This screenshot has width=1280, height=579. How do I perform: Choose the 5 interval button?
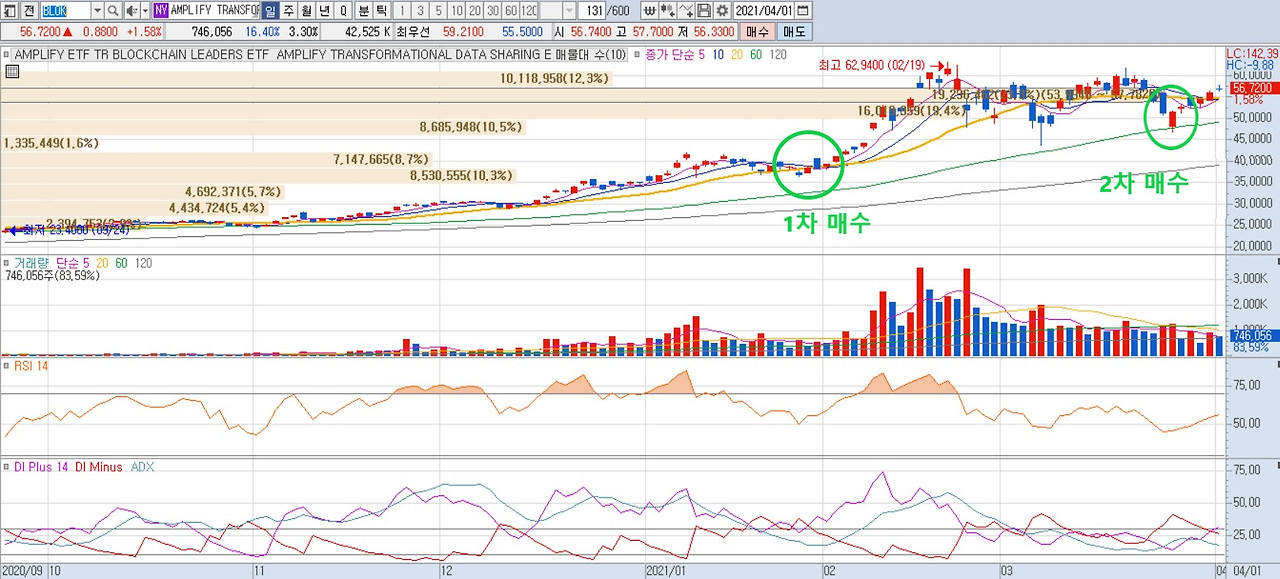(x=438, y=10)
